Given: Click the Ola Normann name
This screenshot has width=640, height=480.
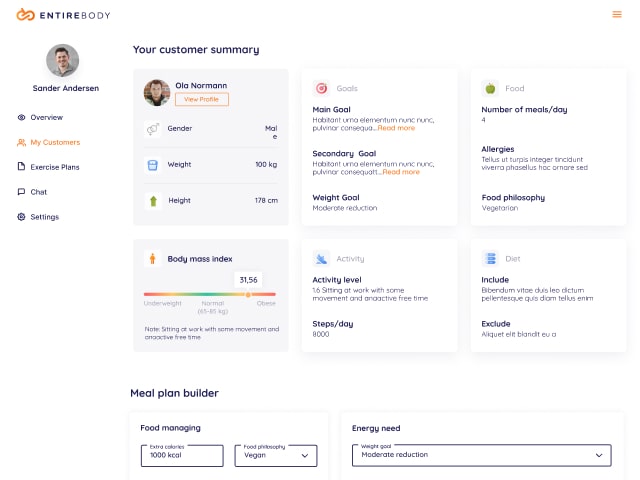Looking at the screenshot, I should pos(201,85).
